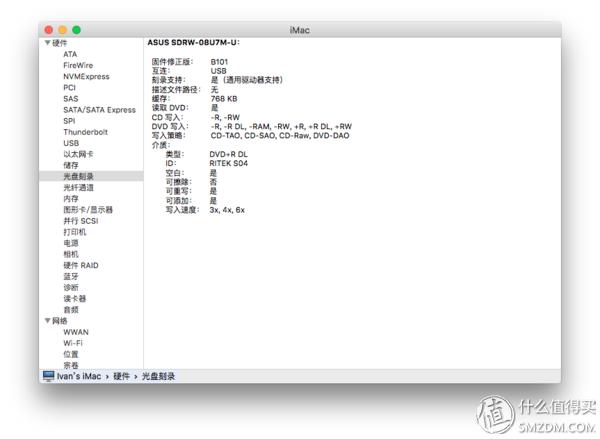Select 储存 in the sidebar

[x=71, y=165]
